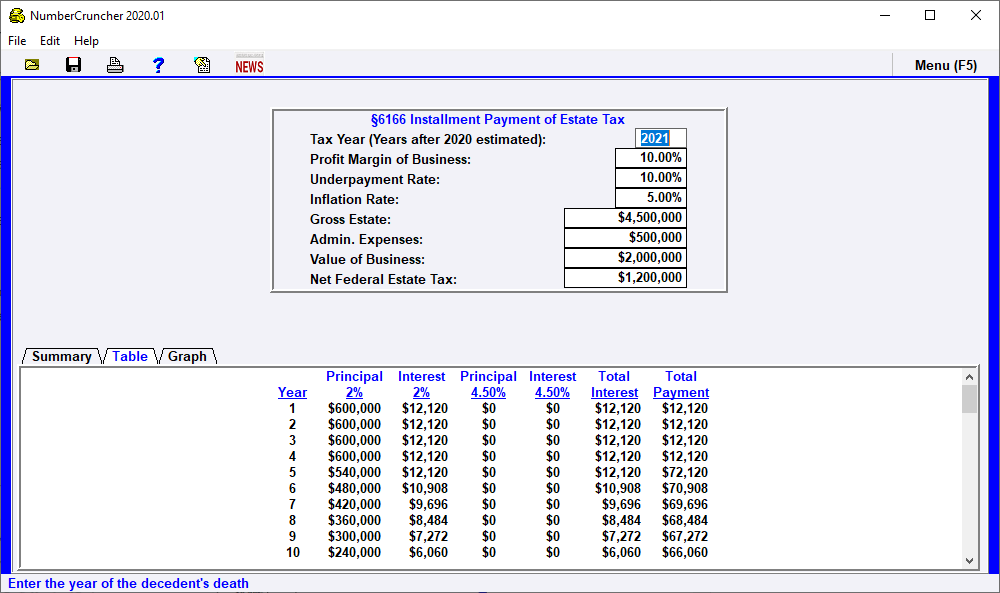Click the Total Payment column header
The image size is (1000, 593).
[681, 384]
